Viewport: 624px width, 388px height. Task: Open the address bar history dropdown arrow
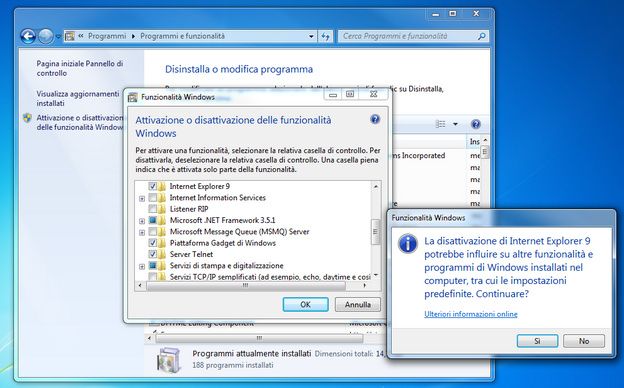pyautogui.click(x=311, y=37)
